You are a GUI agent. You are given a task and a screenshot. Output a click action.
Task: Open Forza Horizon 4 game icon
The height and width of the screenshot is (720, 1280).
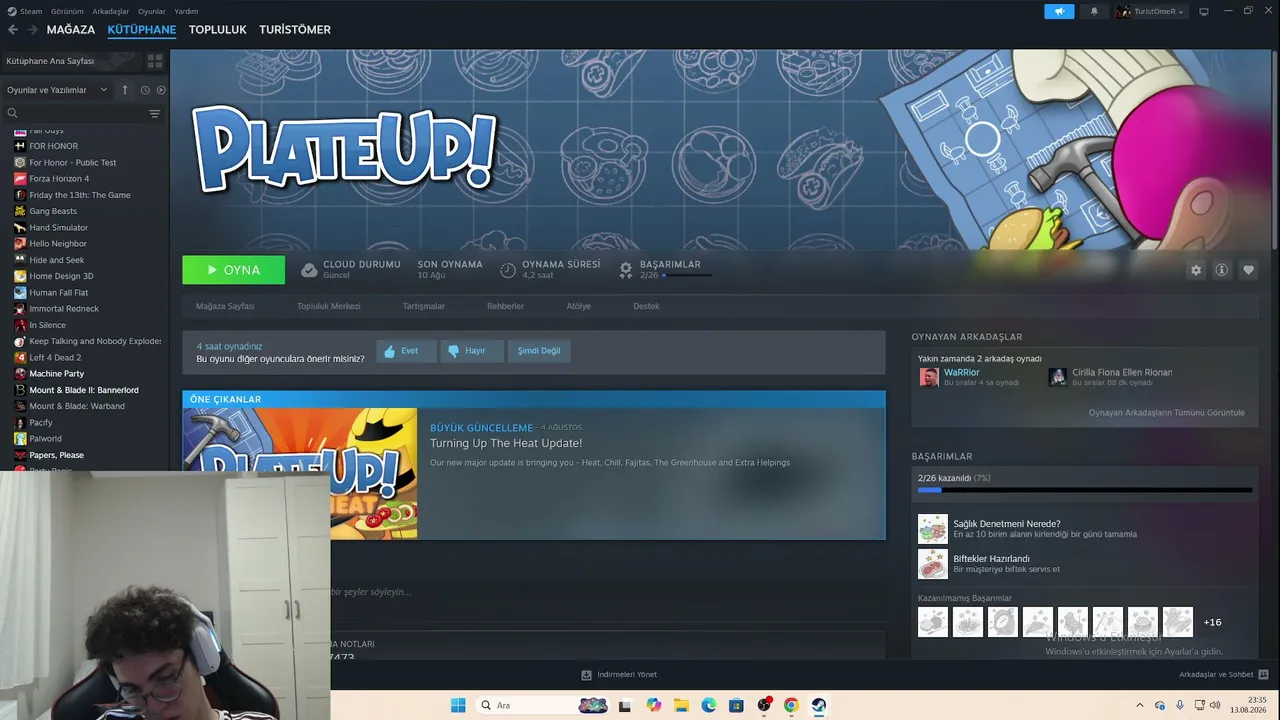[20, 179]
